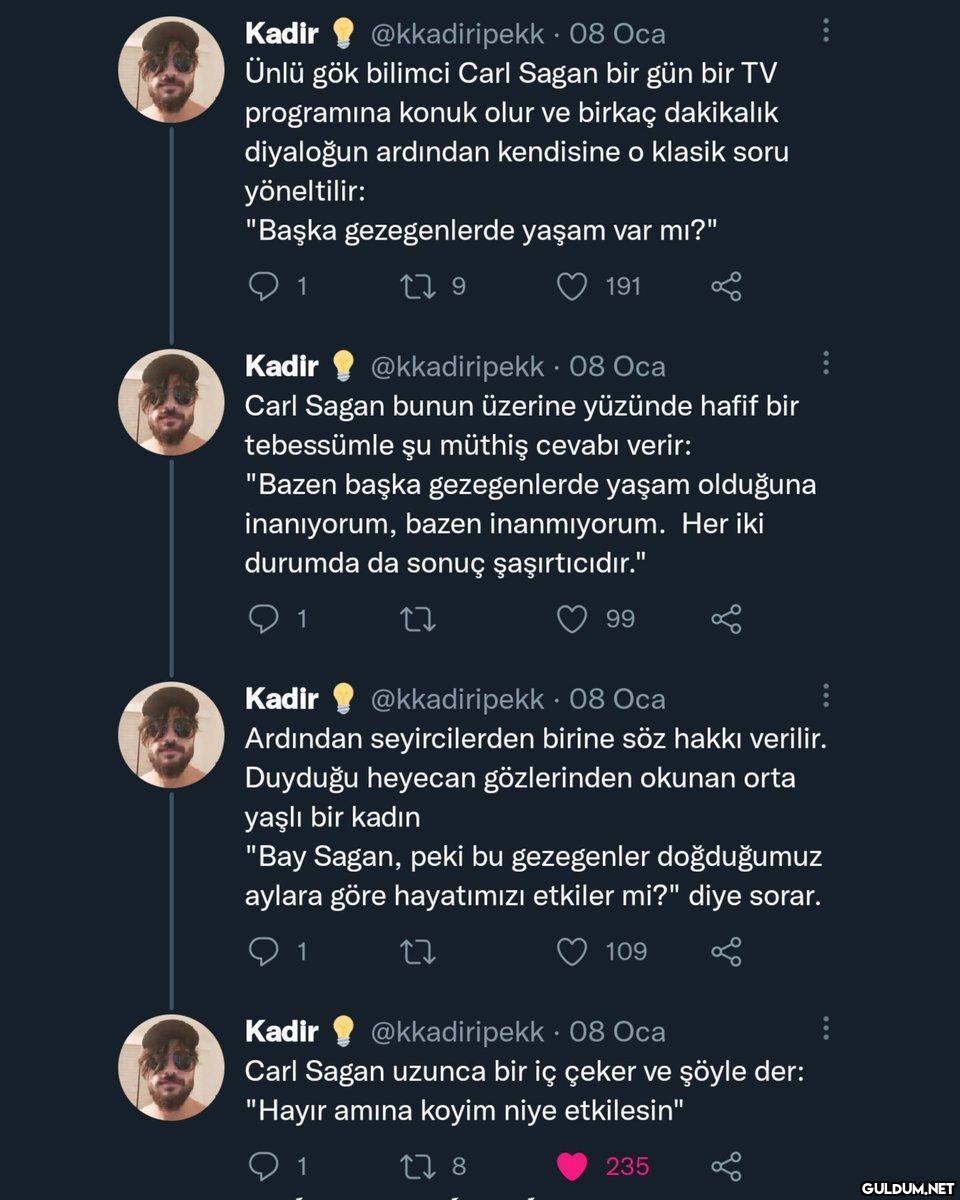Retweet the second tweet about Sagan's answer

click(x=415, y=619)
